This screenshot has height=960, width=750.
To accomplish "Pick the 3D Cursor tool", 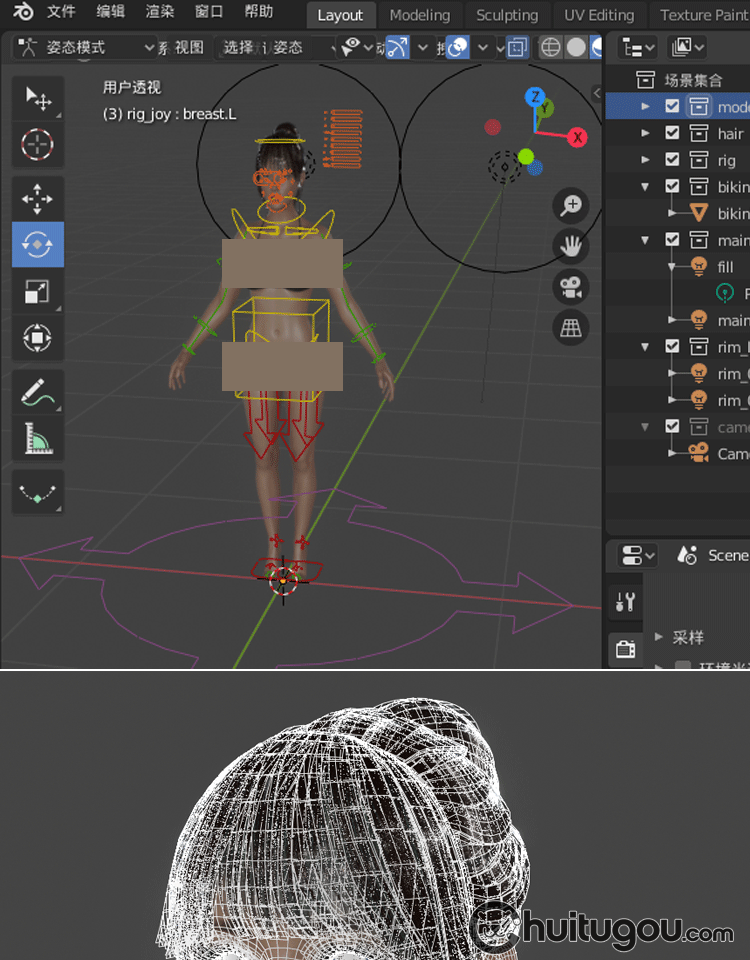I will 37,145.
